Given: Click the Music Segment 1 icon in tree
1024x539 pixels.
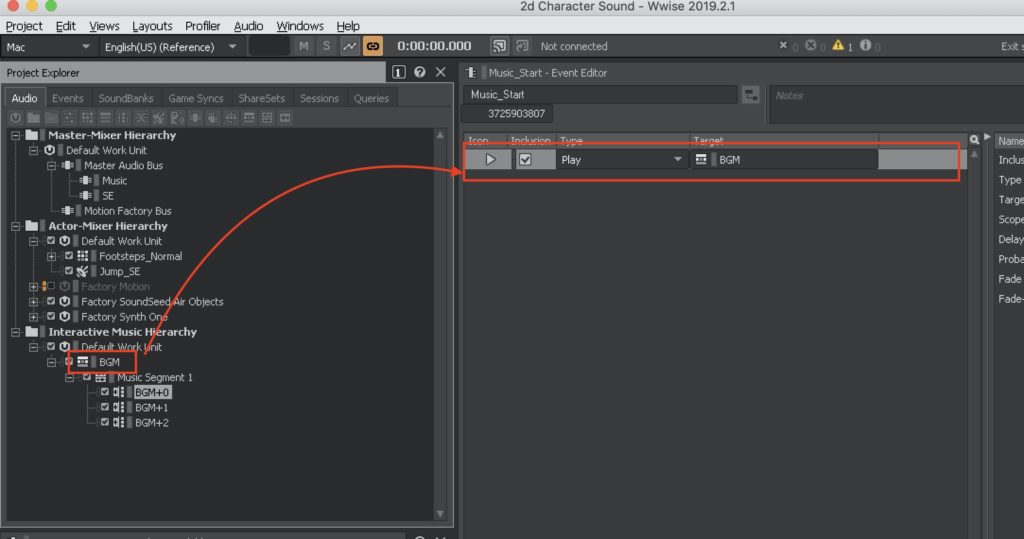Looking at the screenshot, I should tap(101, 378).
